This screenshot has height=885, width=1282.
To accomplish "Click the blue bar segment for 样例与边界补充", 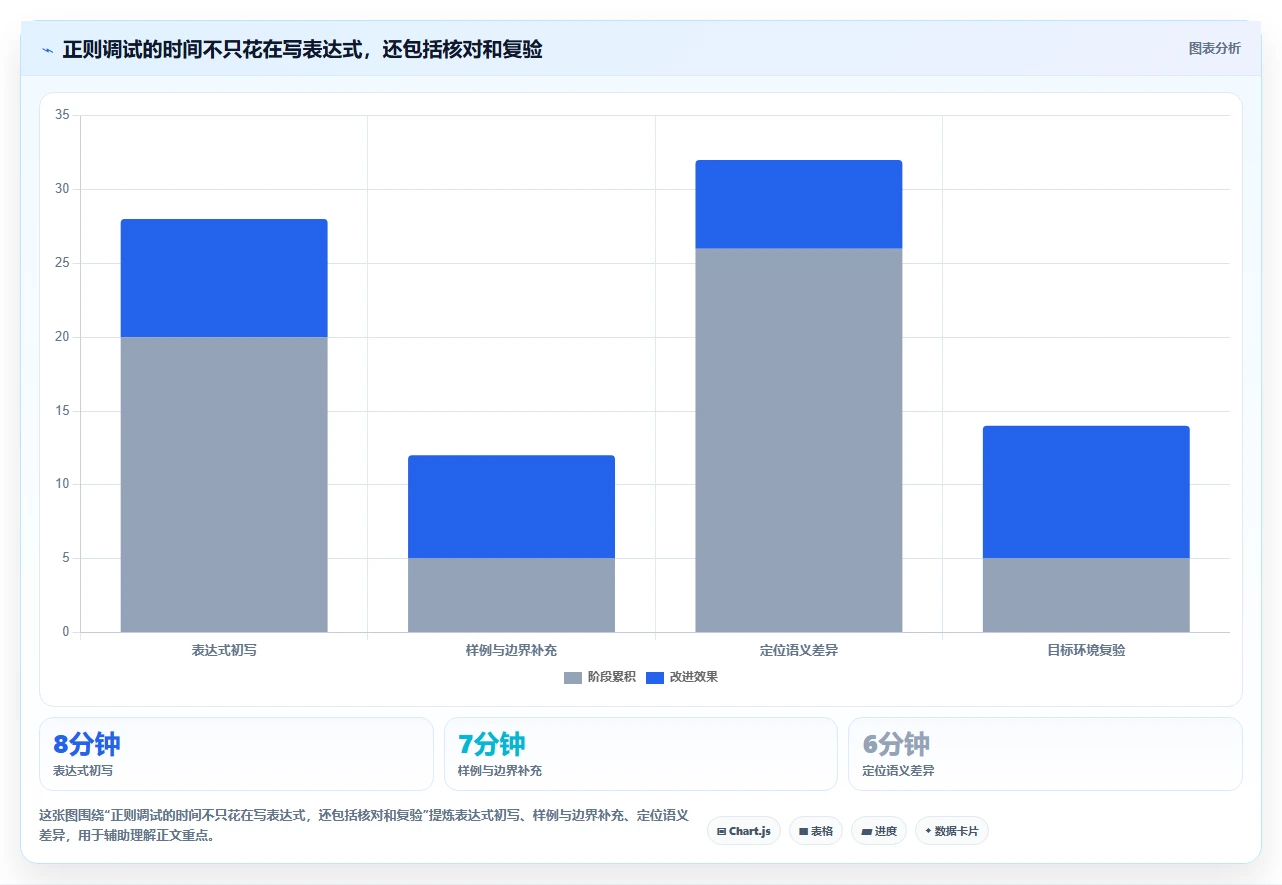I will pos(511,507).
